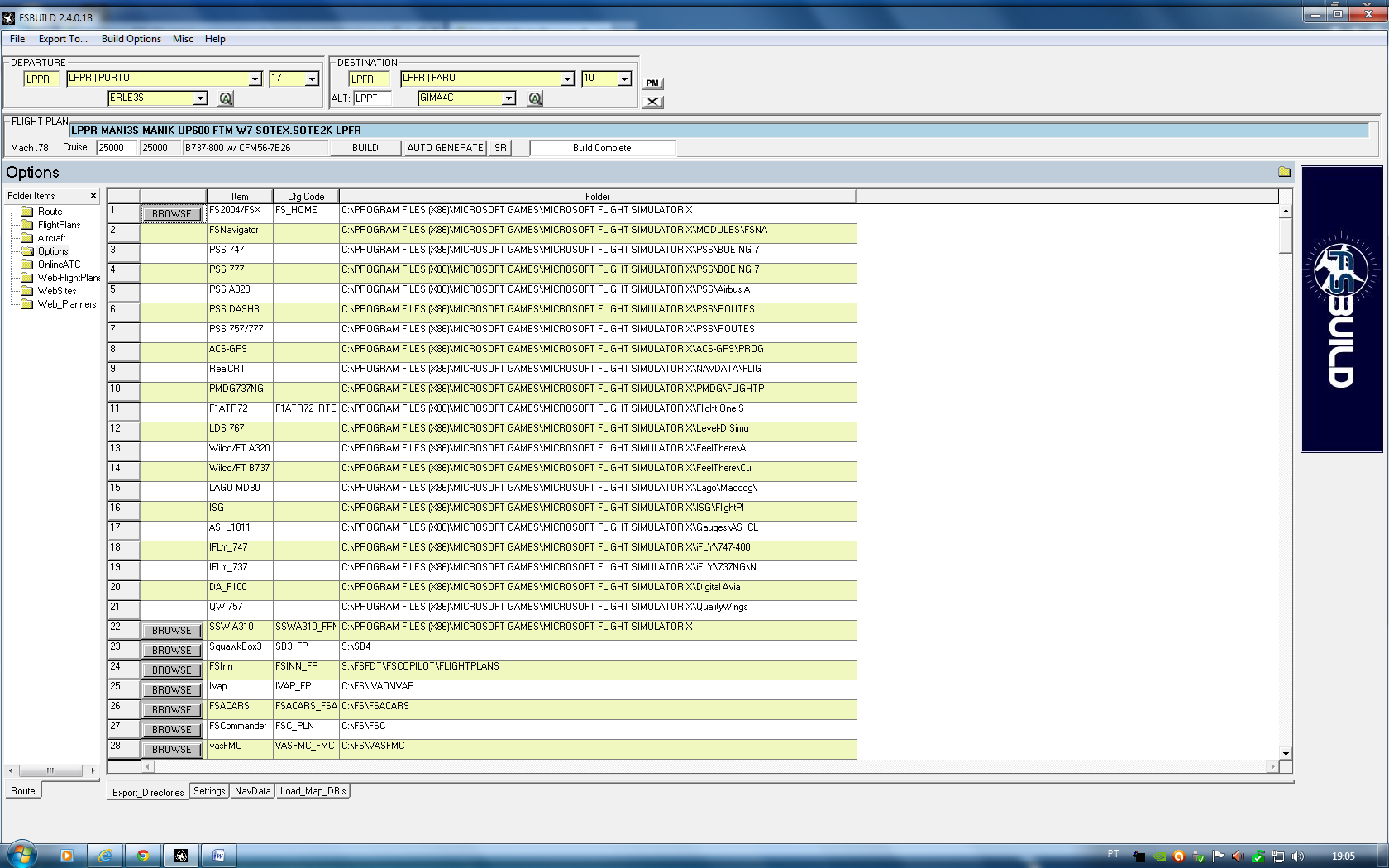Click the AUTO GENERATE button
The width and height of the screenshot is (1389, 868).
click(x=445, y=148)
